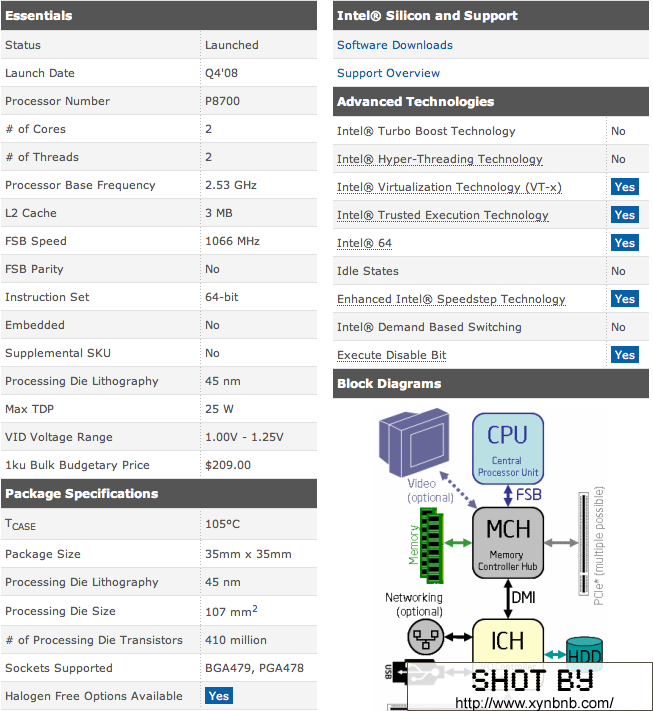This screenshot has height=711, width=653.
Task: Click the Intel Silicon and Support header
Action: [x=491, y=15]
